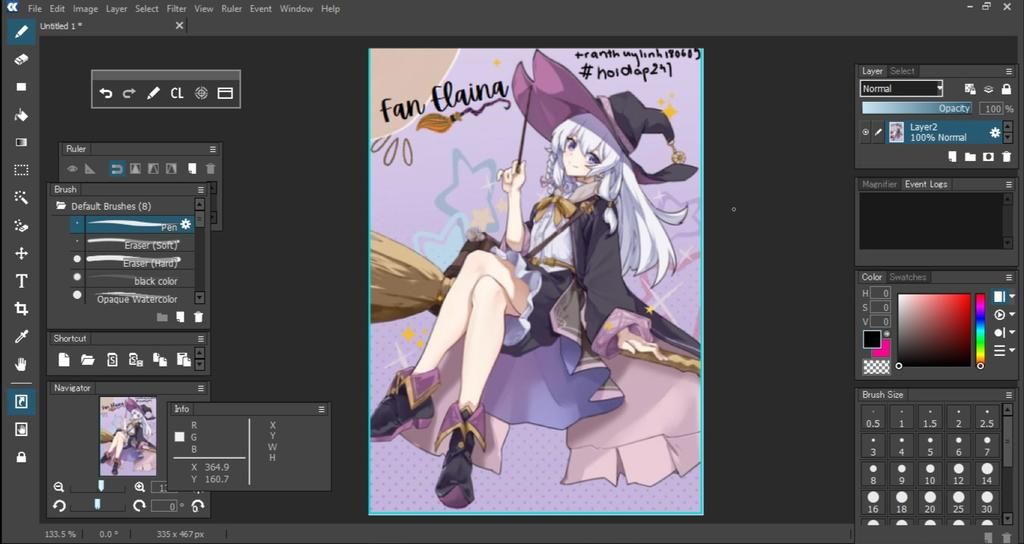This screenshot has width=1024, height=544.
Task: Click Paste icon in Shortcut panel
Action: click(184, 359)
